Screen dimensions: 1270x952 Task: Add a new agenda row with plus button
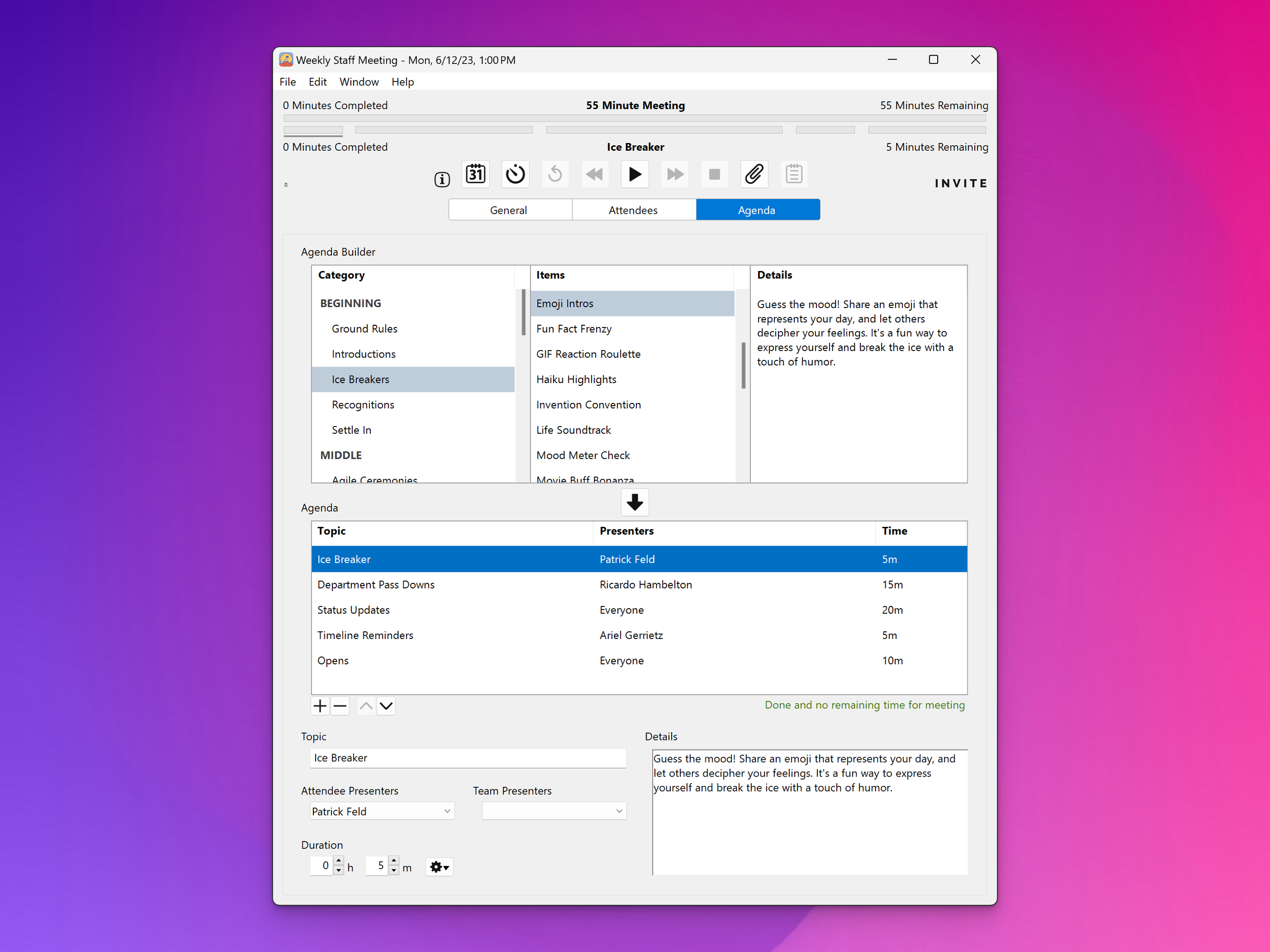[x=320, y=706]
